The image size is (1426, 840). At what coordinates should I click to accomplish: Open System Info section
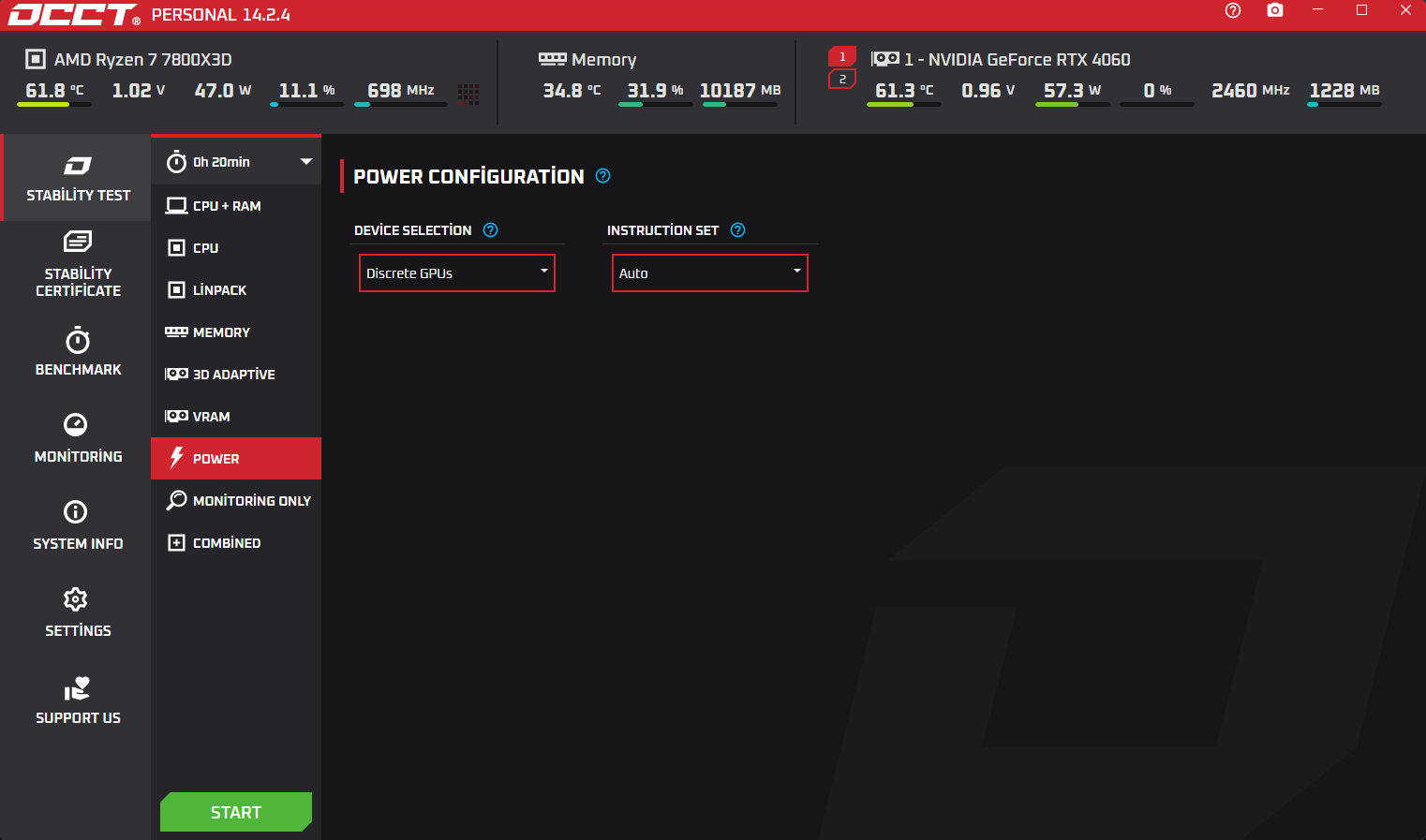pyautogui.click(x=78, y=526)
